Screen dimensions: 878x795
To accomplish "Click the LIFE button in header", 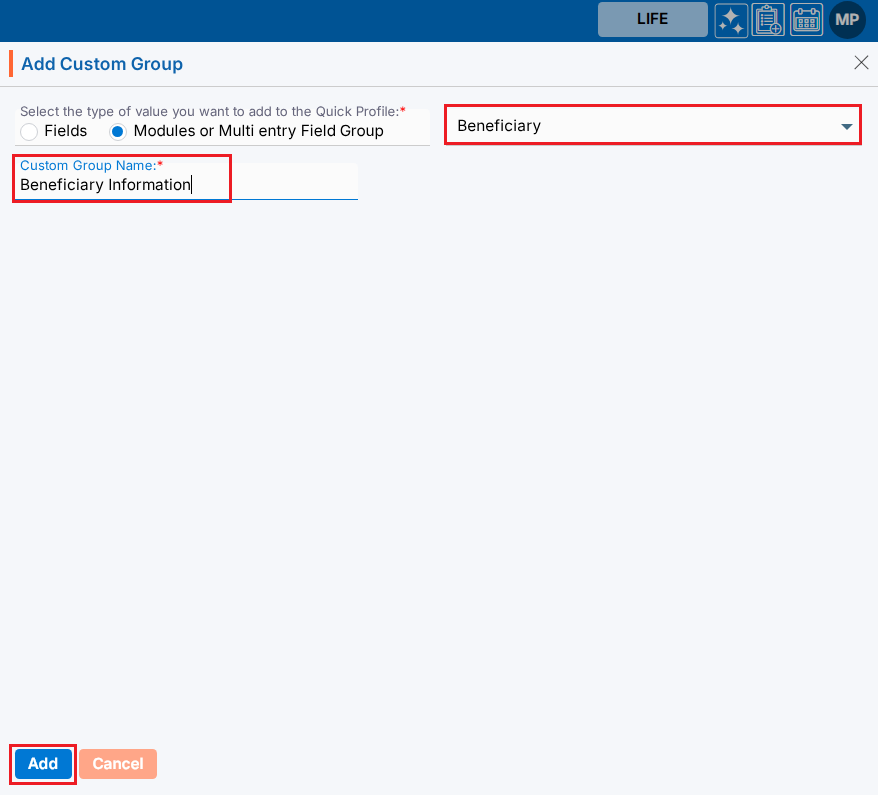I will [x=652, y=19].
